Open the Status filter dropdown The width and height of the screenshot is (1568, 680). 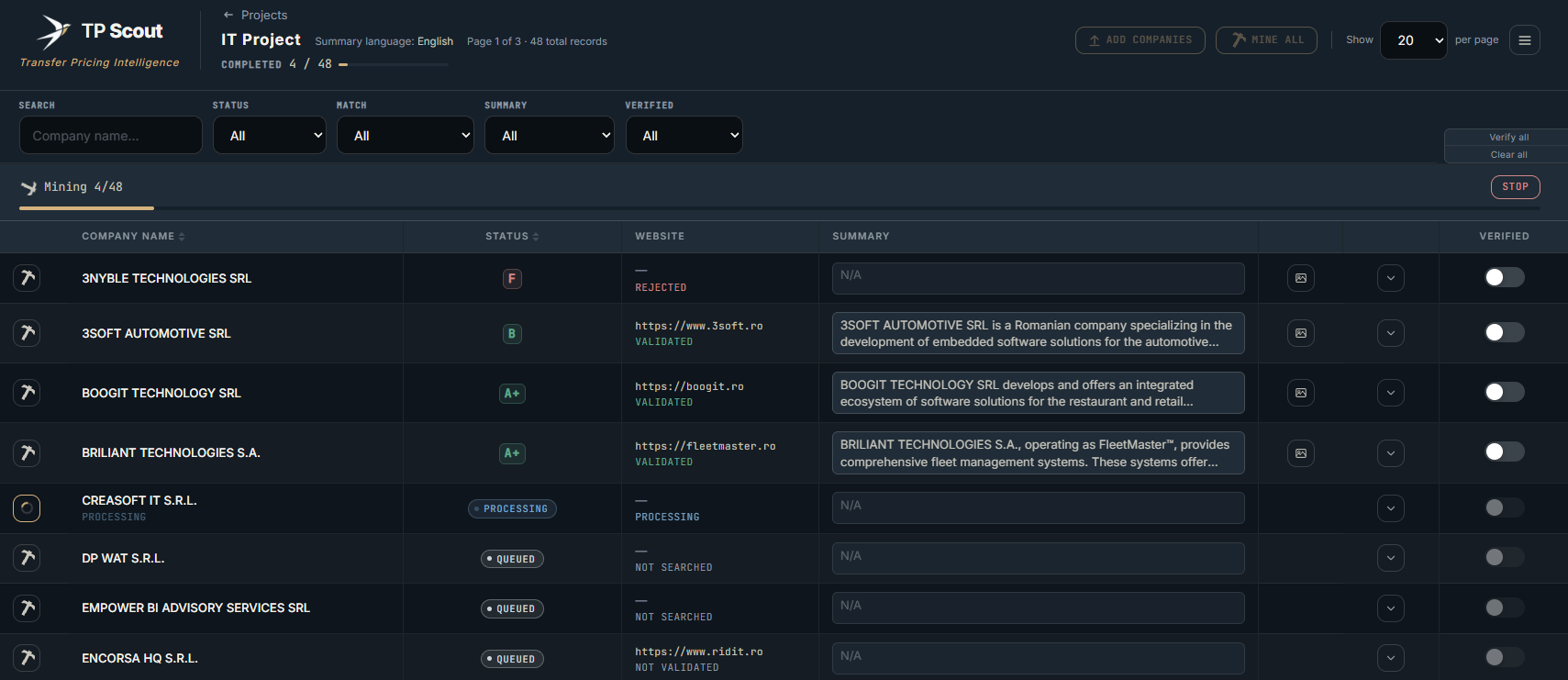[270, 135]
